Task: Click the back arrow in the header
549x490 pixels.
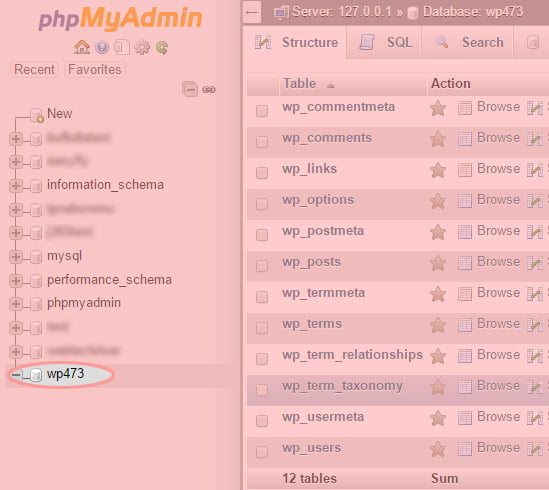Action: click(252, 13)
